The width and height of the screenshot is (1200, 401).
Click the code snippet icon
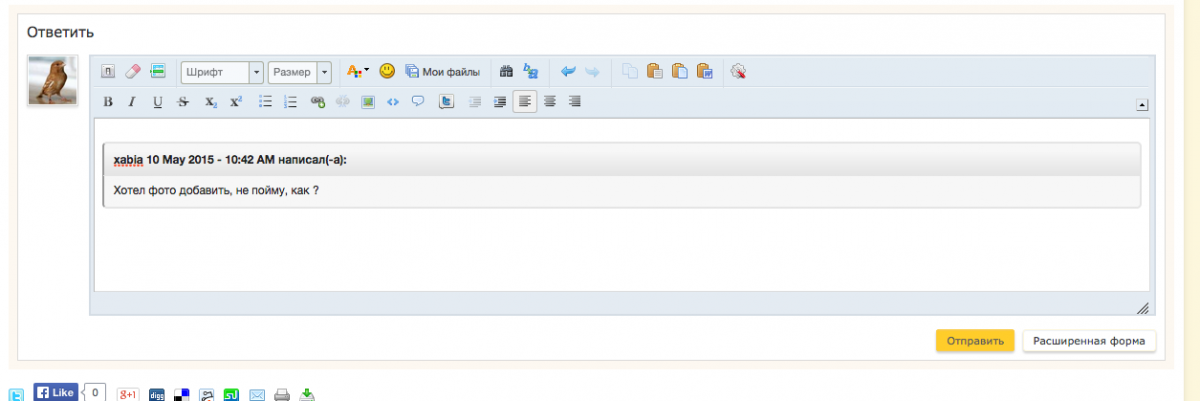click(393, 102)
